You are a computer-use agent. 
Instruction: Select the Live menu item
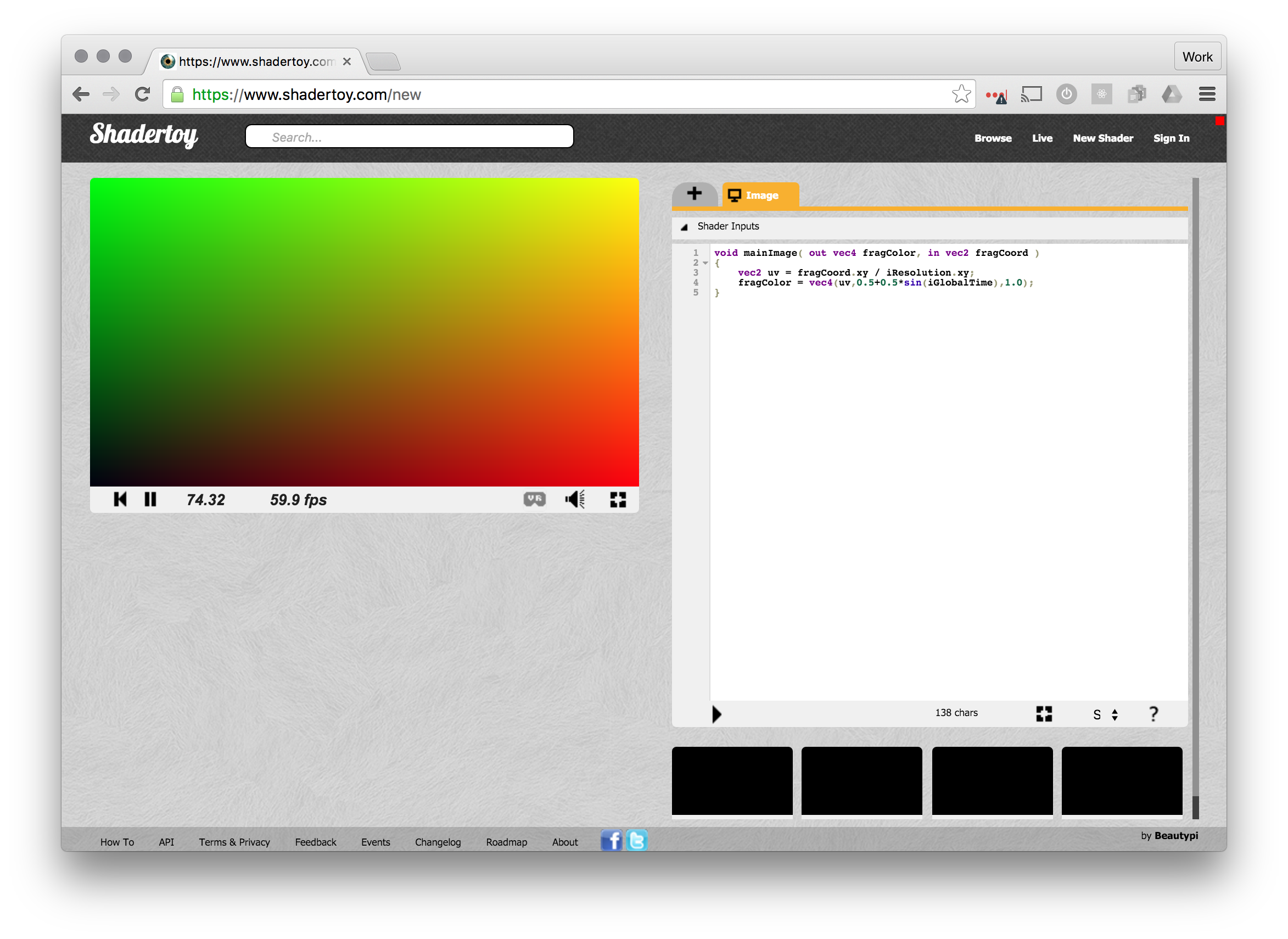(1044, 139)
